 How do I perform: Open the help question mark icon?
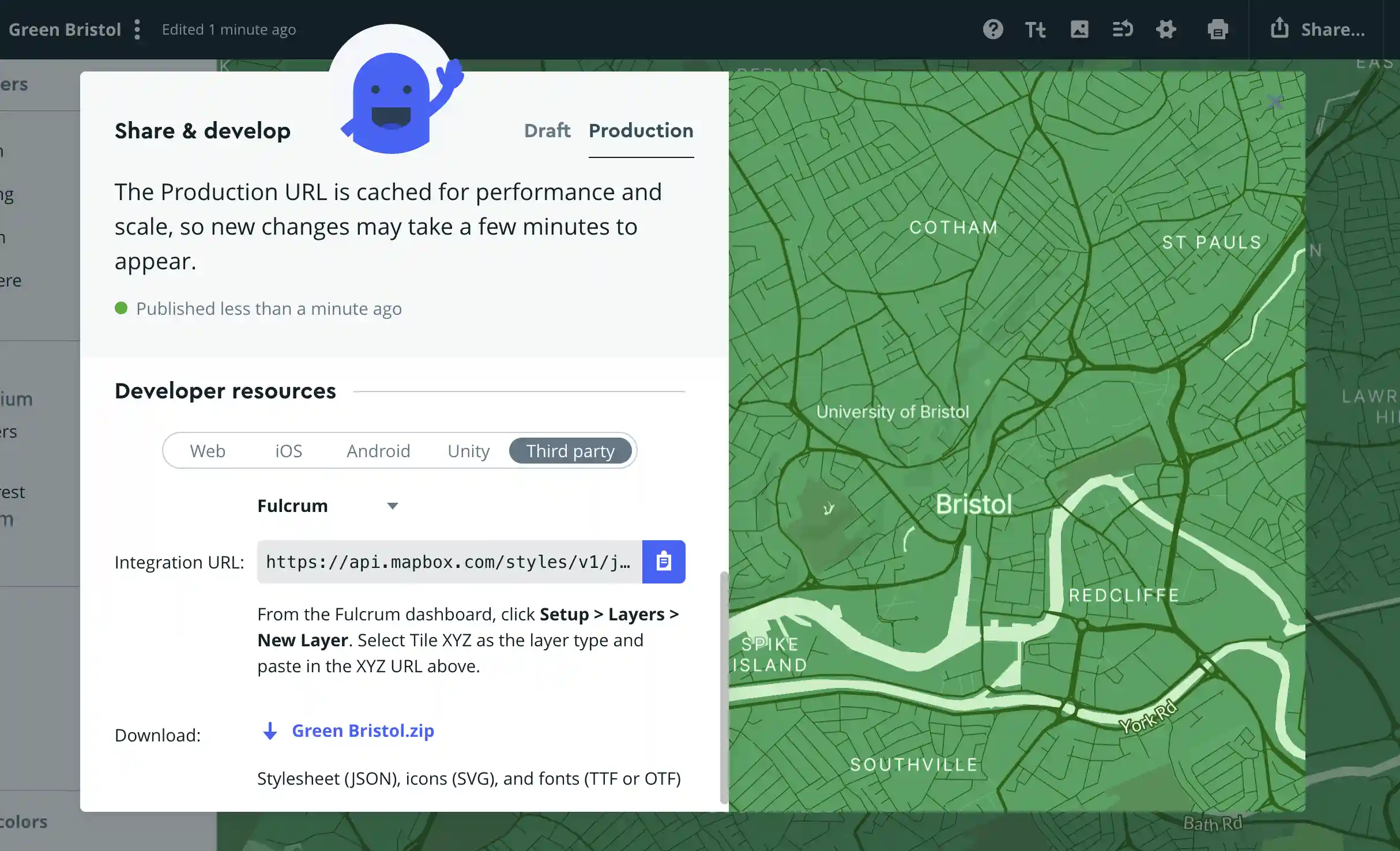click(x=993, y=29)
